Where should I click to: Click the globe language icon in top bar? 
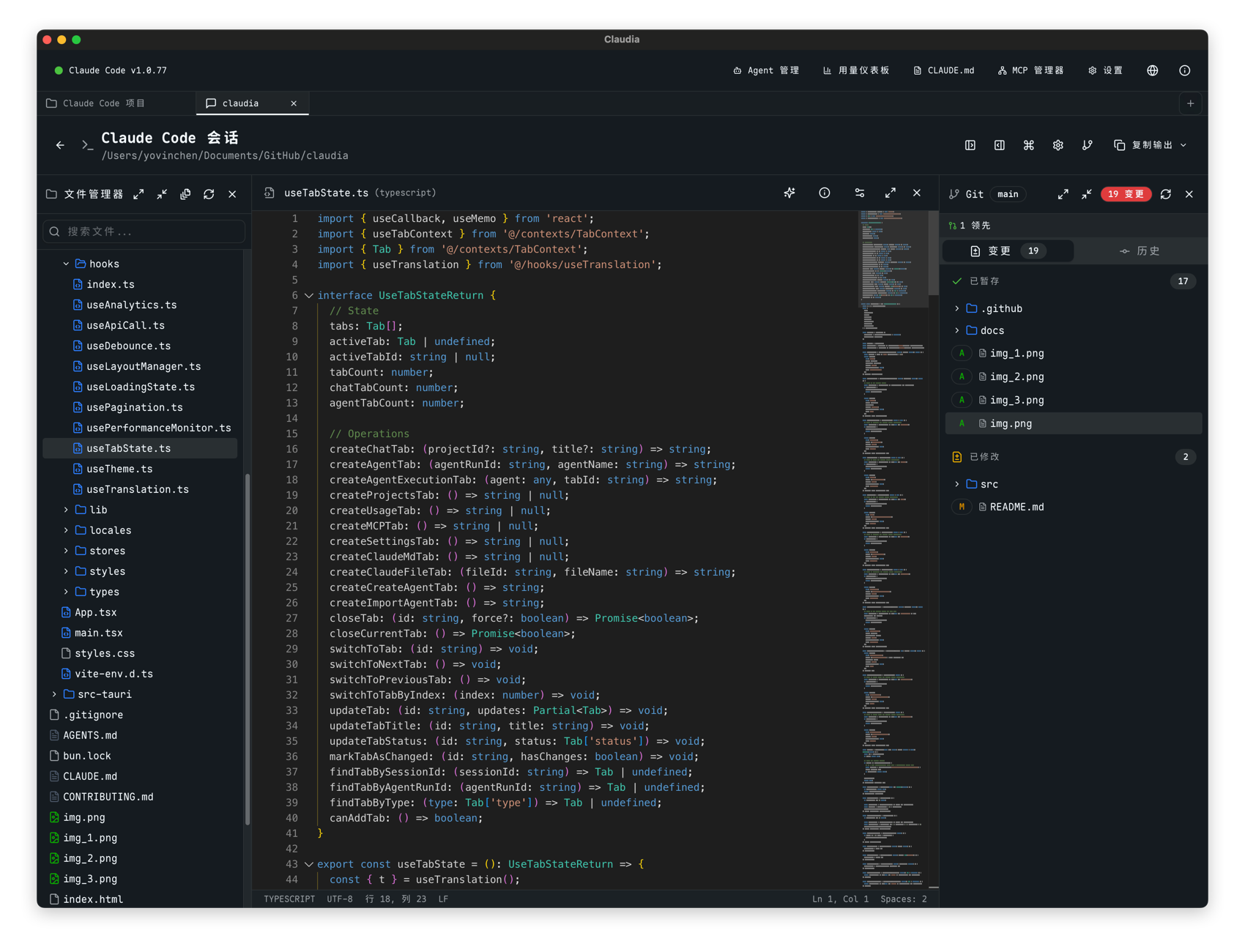(x=1153, y=70)
